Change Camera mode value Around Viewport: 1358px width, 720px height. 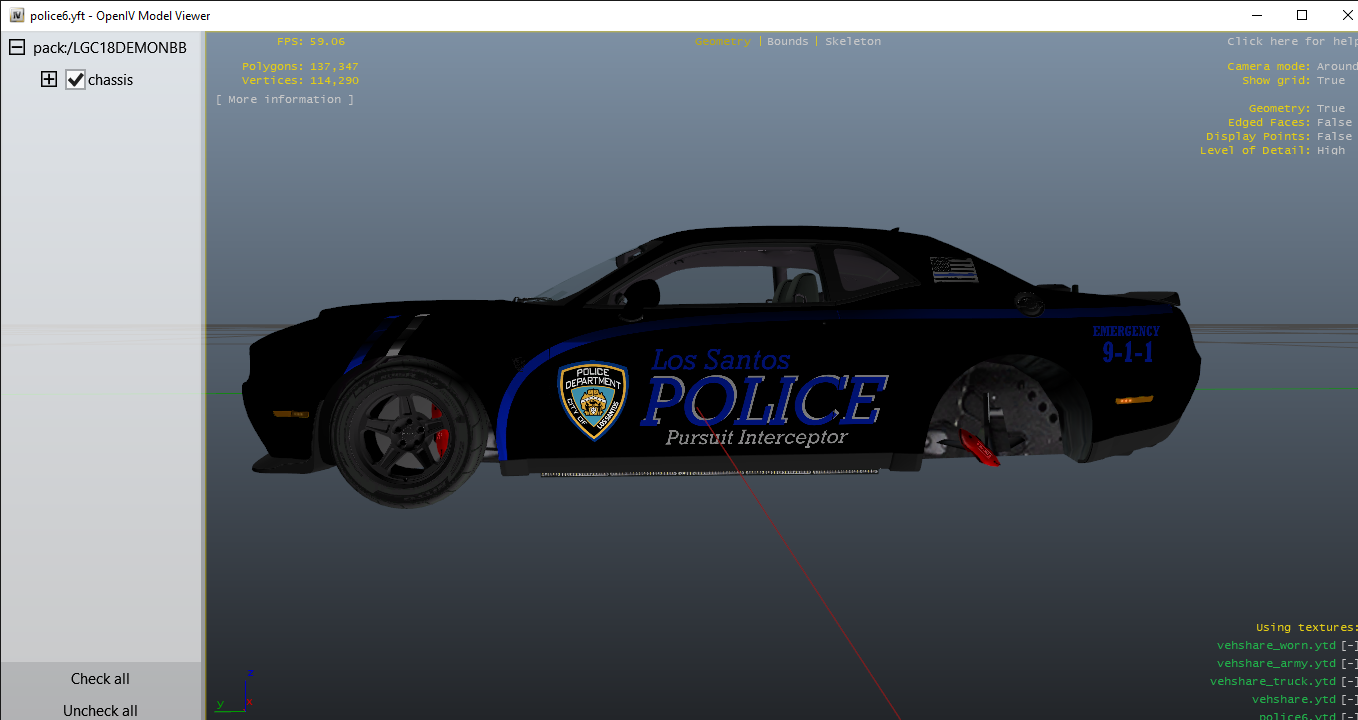pyautogui.click(x=1336, y=66)
